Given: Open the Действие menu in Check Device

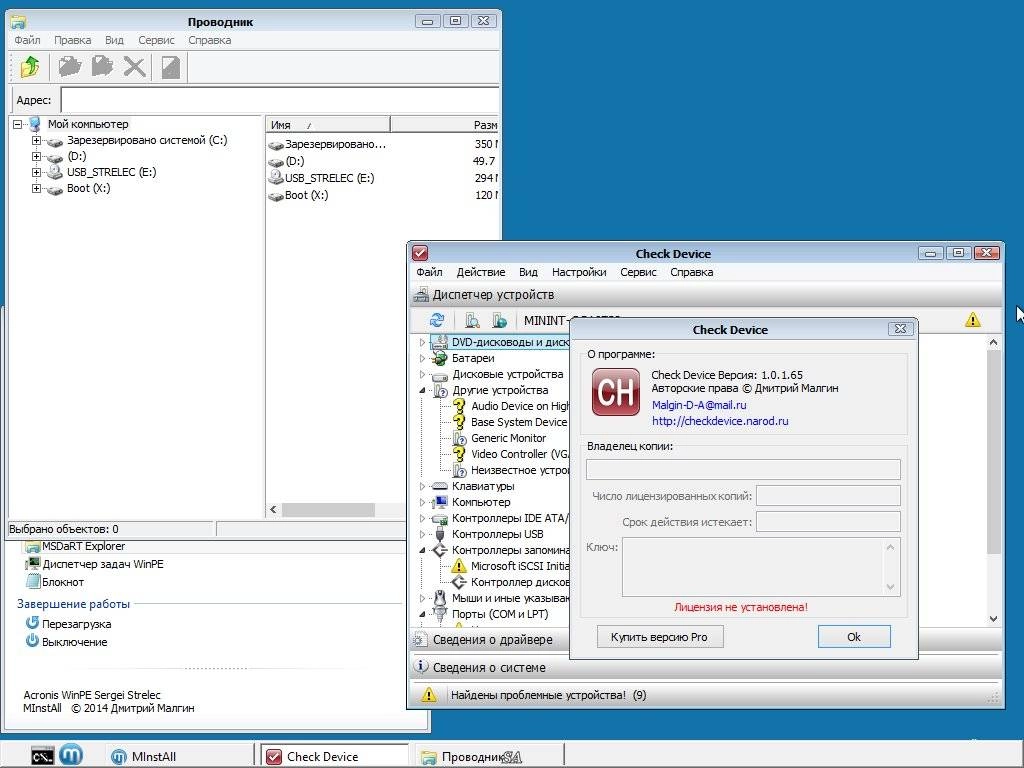Looking at the screenshot, I should tap(481, 272).
